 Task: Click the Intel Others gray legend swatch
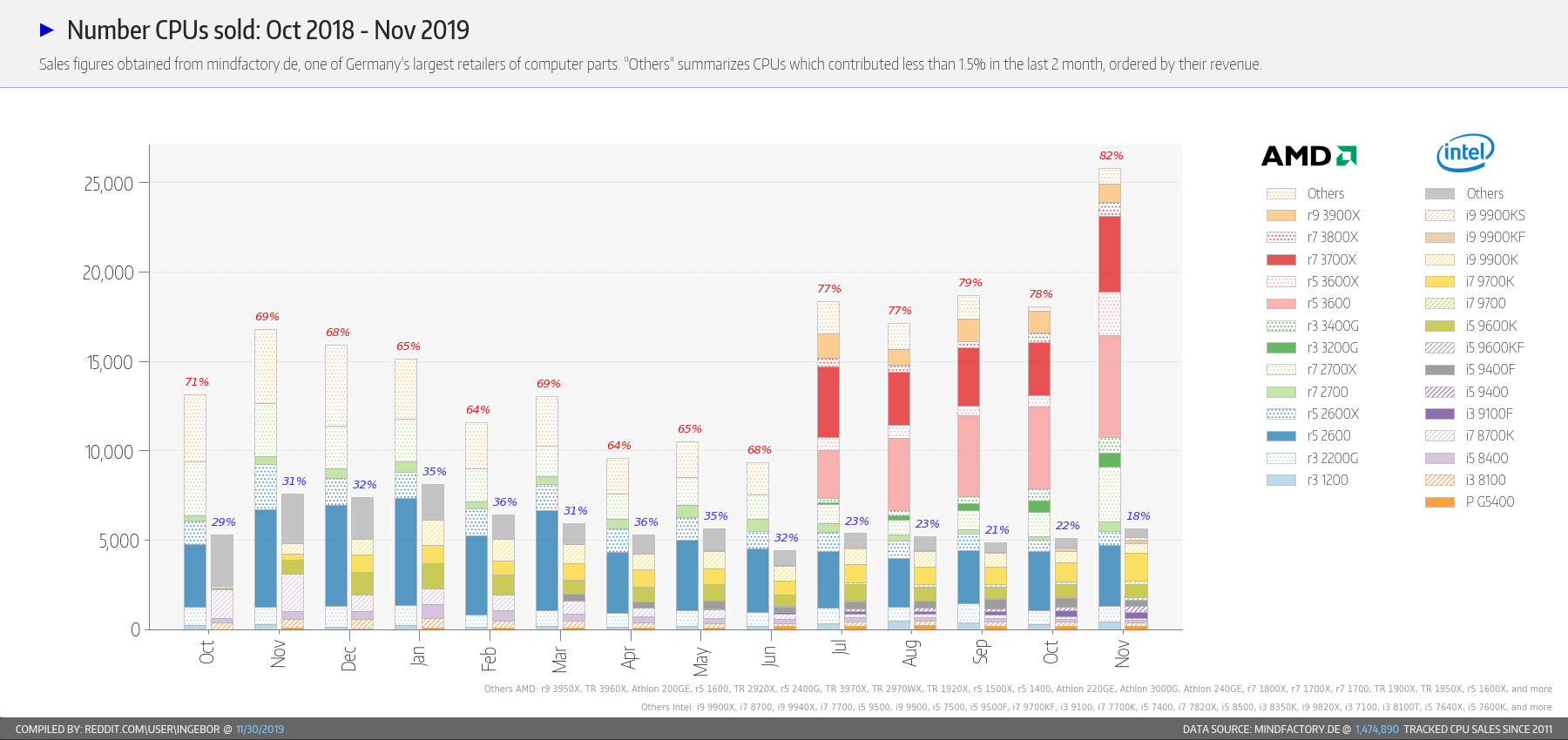(1440, 193)
